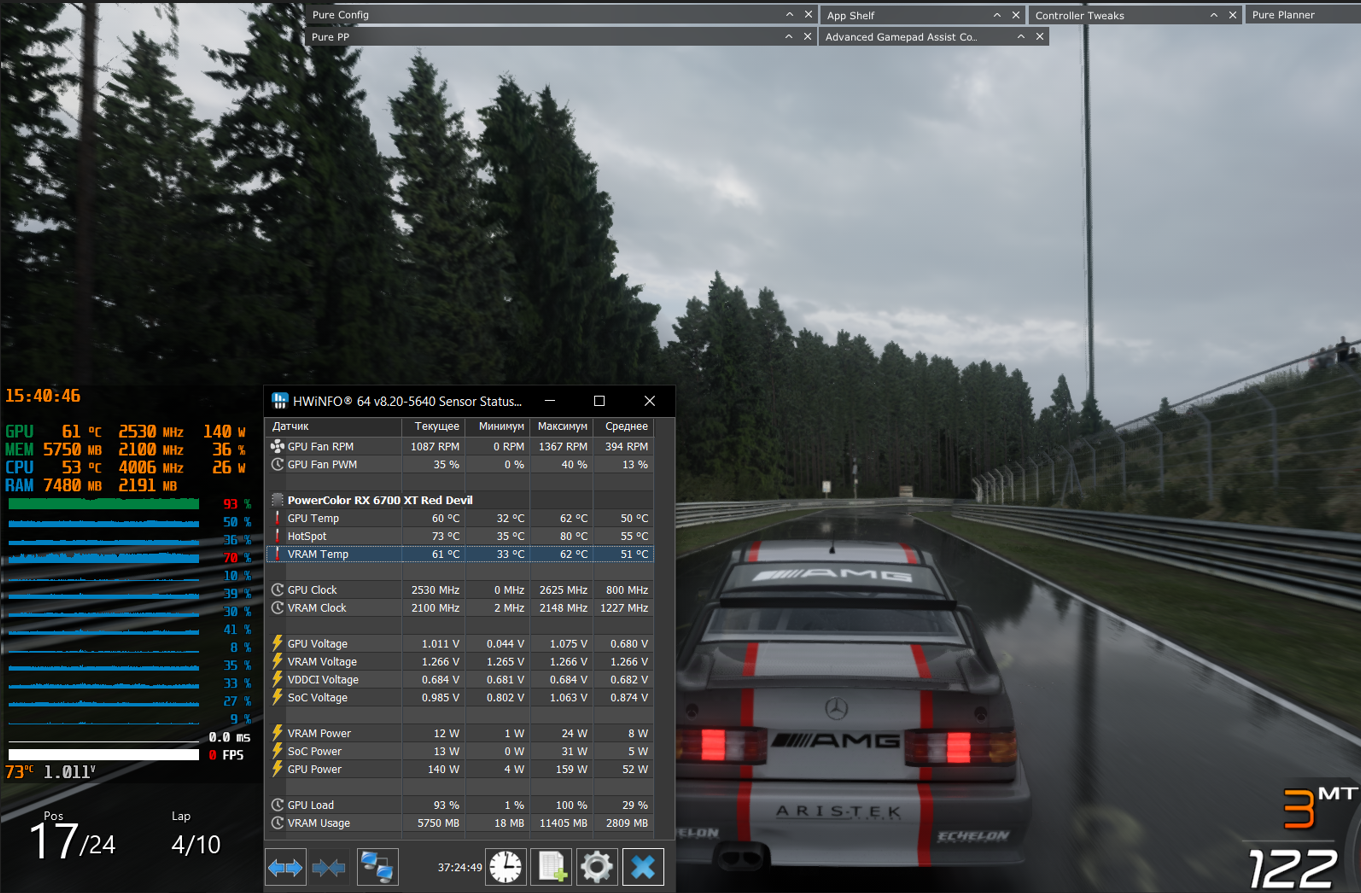Click the Pure Planner window title
This screenshot has height=893, width=1361.
[1283, 15]
